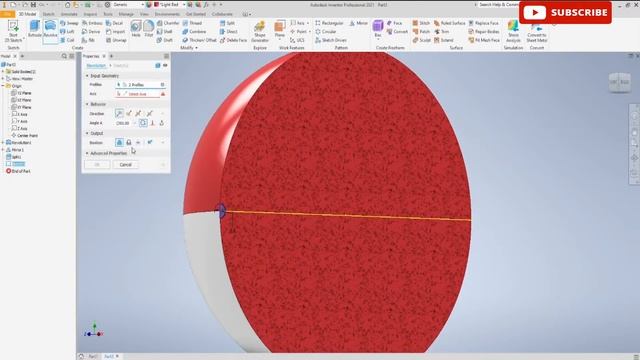Select the Hole tool
640x360 pixels.
pyautogui.click(x=136, y=29)
